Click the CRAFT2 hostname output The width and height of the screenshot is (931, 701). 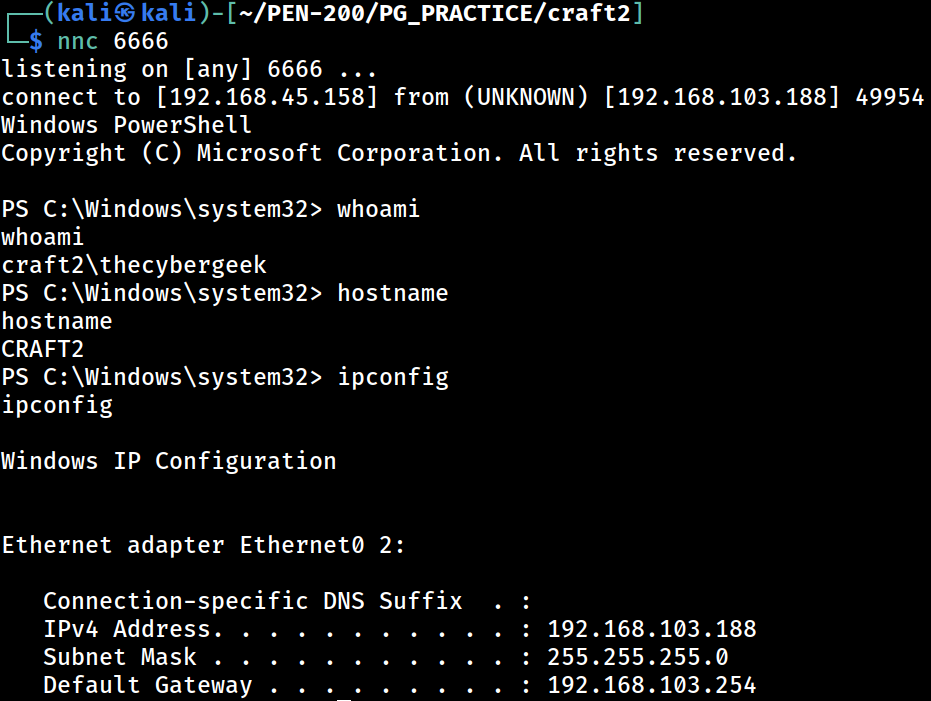point(43,349)
